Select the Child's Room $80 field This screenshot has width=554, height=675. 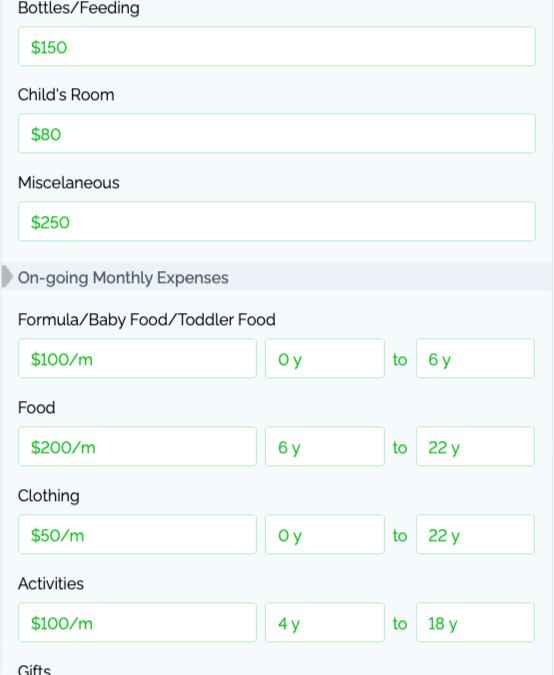277,133
